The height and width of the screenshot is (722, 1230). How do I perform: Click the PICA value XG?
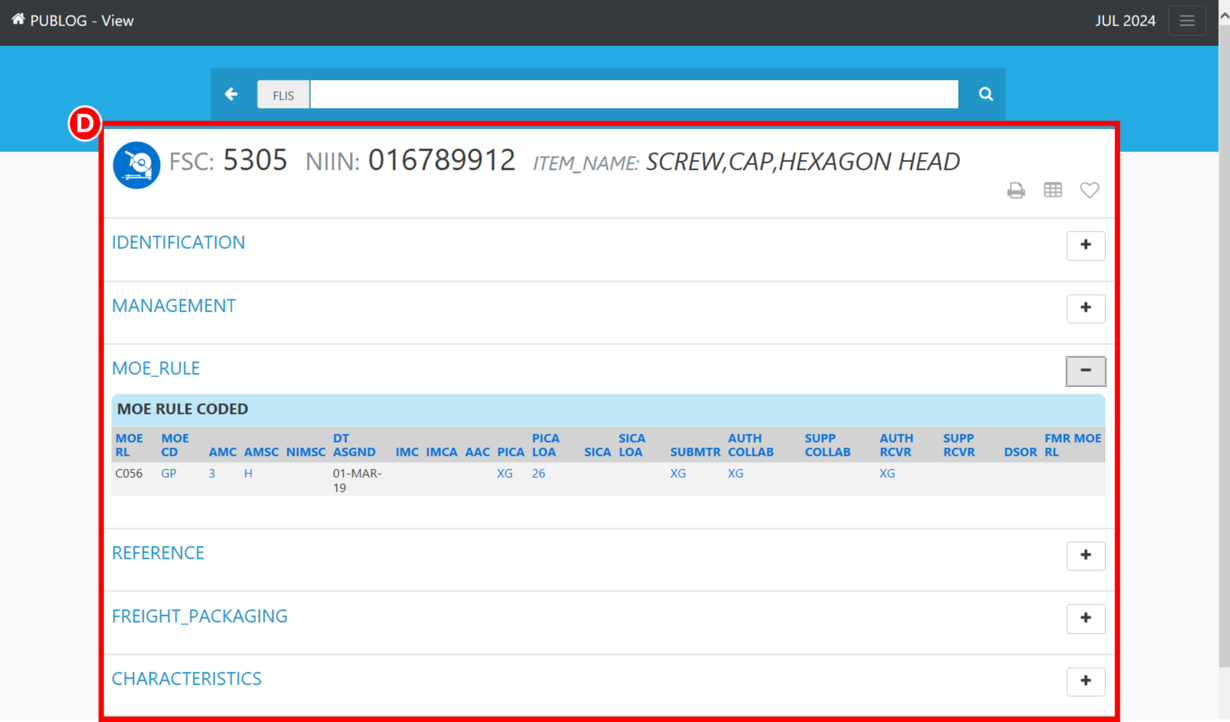pos(505,474)
